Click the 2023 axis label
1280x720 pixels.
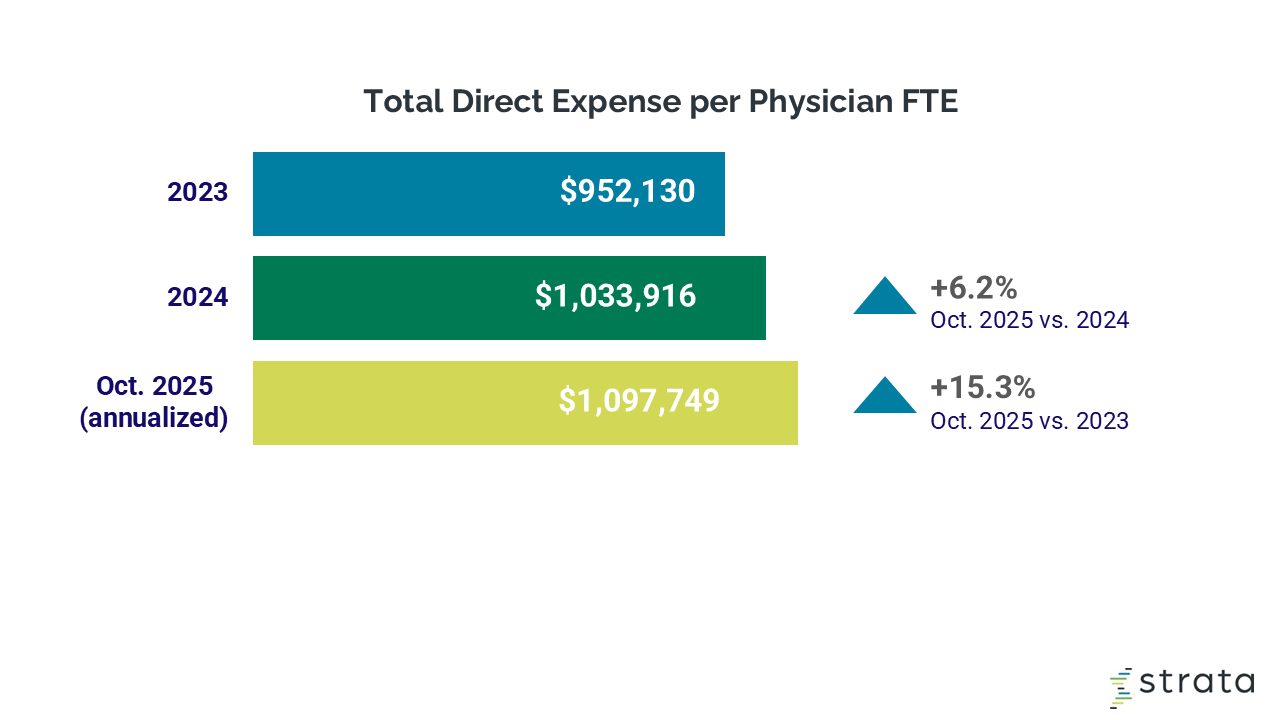[x=197, y=193]
